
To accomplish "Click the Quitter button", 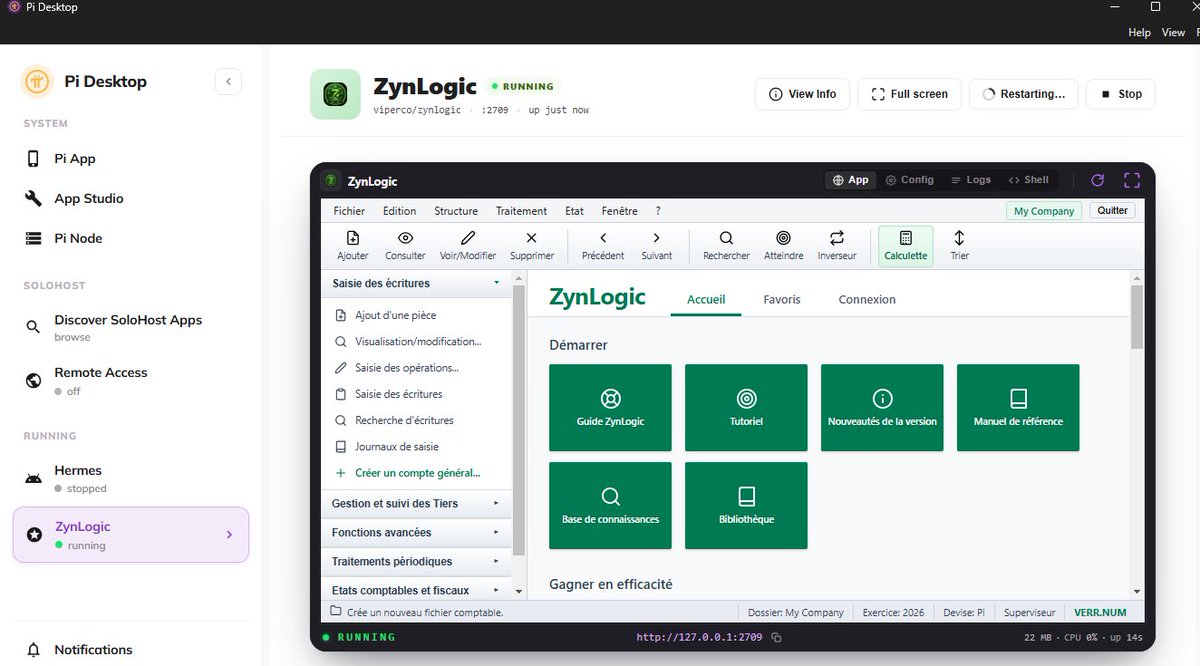I will 1112,211.
